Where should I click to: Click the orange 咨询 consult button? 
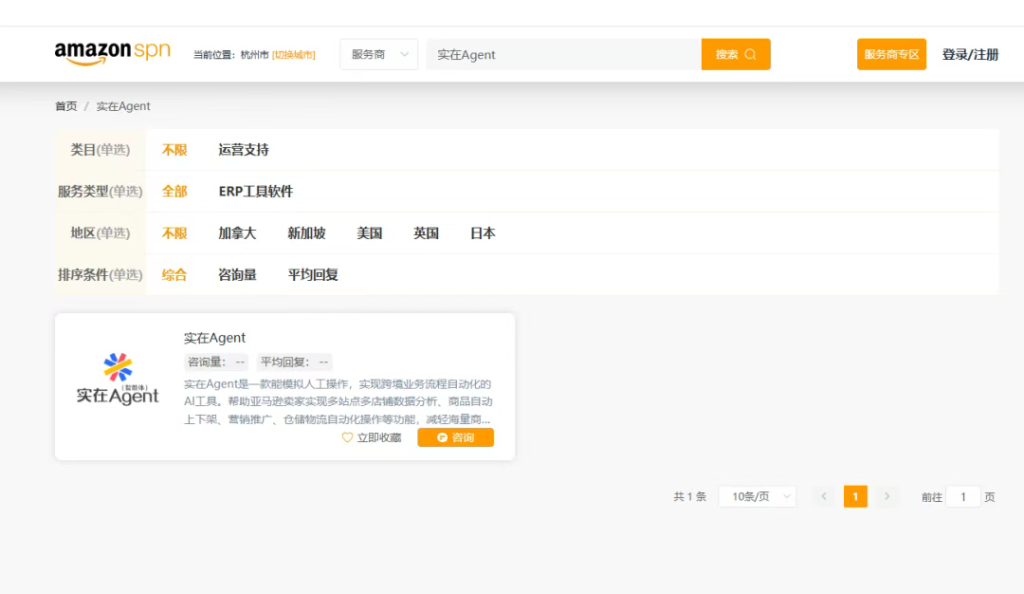[x=455, y=438]
